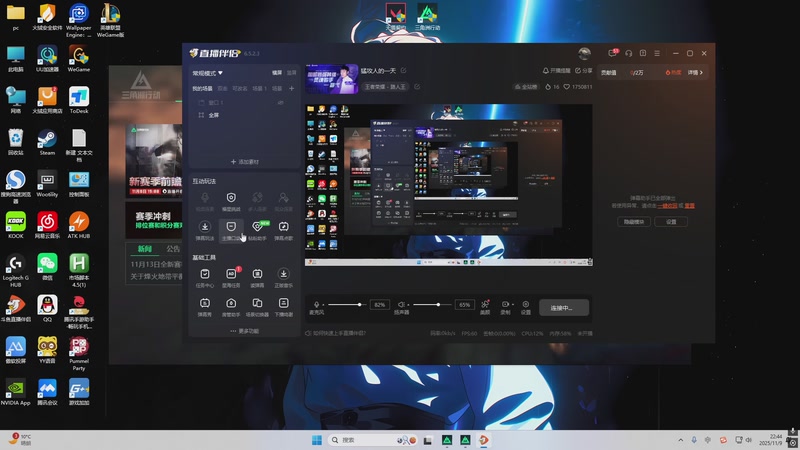Open the message icon with red badge
Viewport: 800px width, 450px height.
(612, 53)
